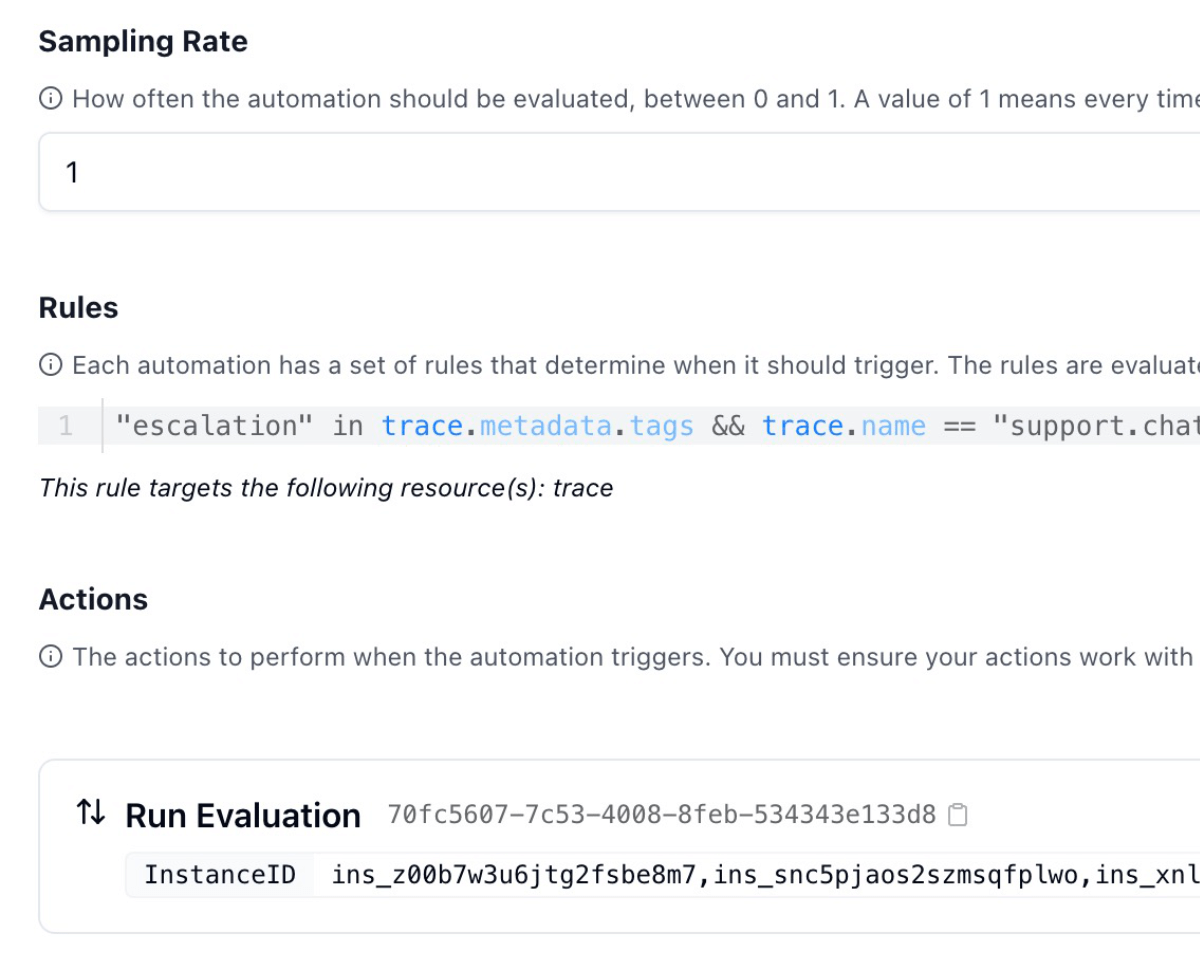This screenshot has height=960, width=1200.
Task: Click the Sampling Rate heading
Action: [142, 41]
